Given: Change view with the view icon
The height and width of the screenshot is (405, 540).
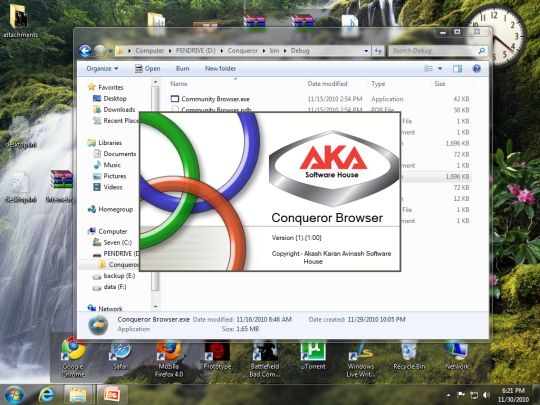Looking at the screenshot, I should pyautogui.click(x=428, y=69).
